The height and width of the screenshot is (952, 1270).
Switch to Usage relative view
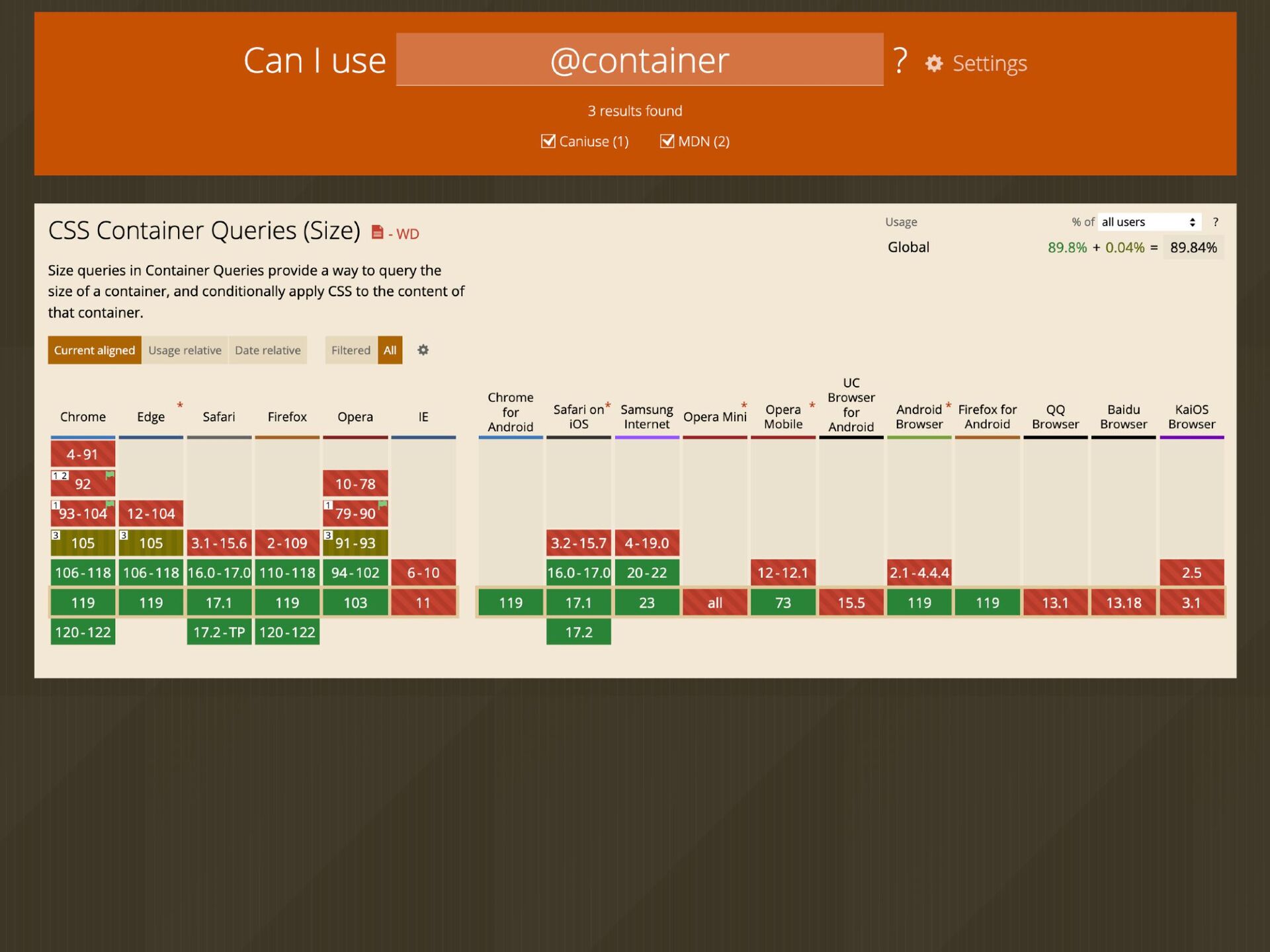pos(185,350)
